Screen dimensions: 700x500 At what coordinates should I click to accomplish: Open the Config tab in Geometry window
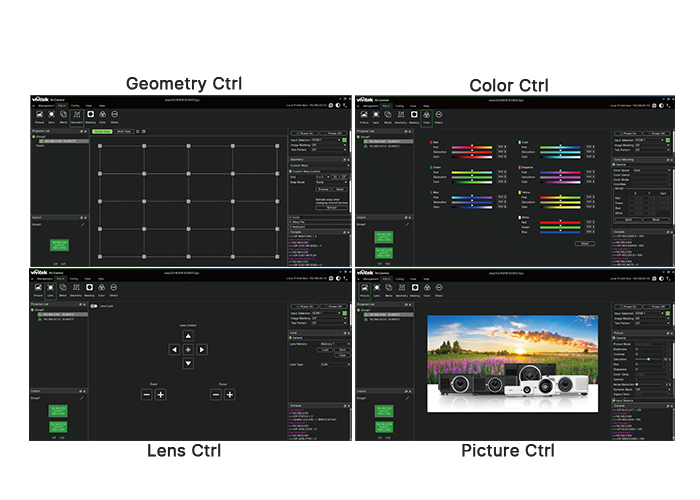(x=75, y=105)
